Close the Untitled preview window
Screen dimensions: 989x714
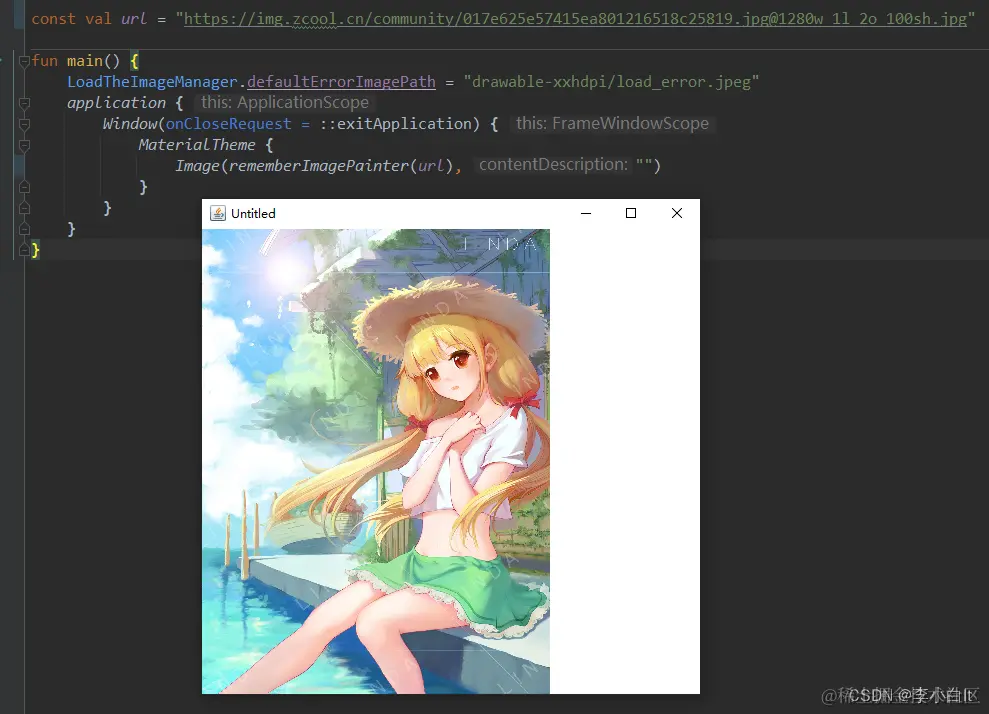(677, 213)
